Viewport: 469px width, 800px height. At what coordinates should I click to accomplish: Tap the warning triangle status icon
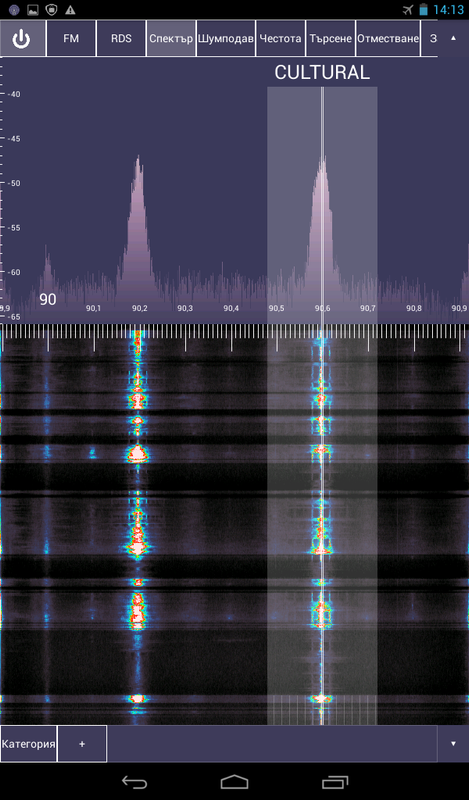[70, 10]
